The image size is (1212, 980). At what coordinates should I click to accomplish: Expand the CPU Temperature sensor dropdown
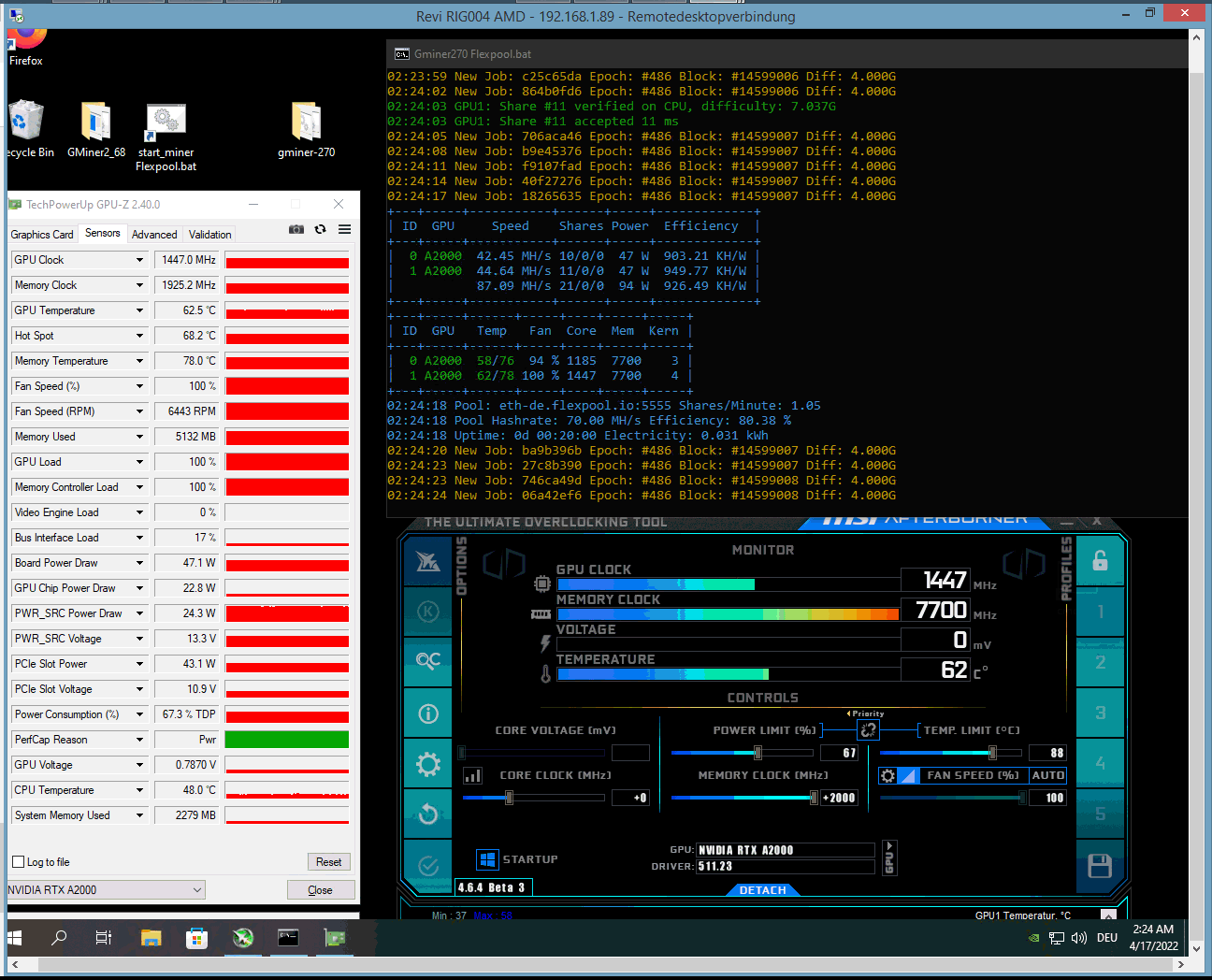140,790
